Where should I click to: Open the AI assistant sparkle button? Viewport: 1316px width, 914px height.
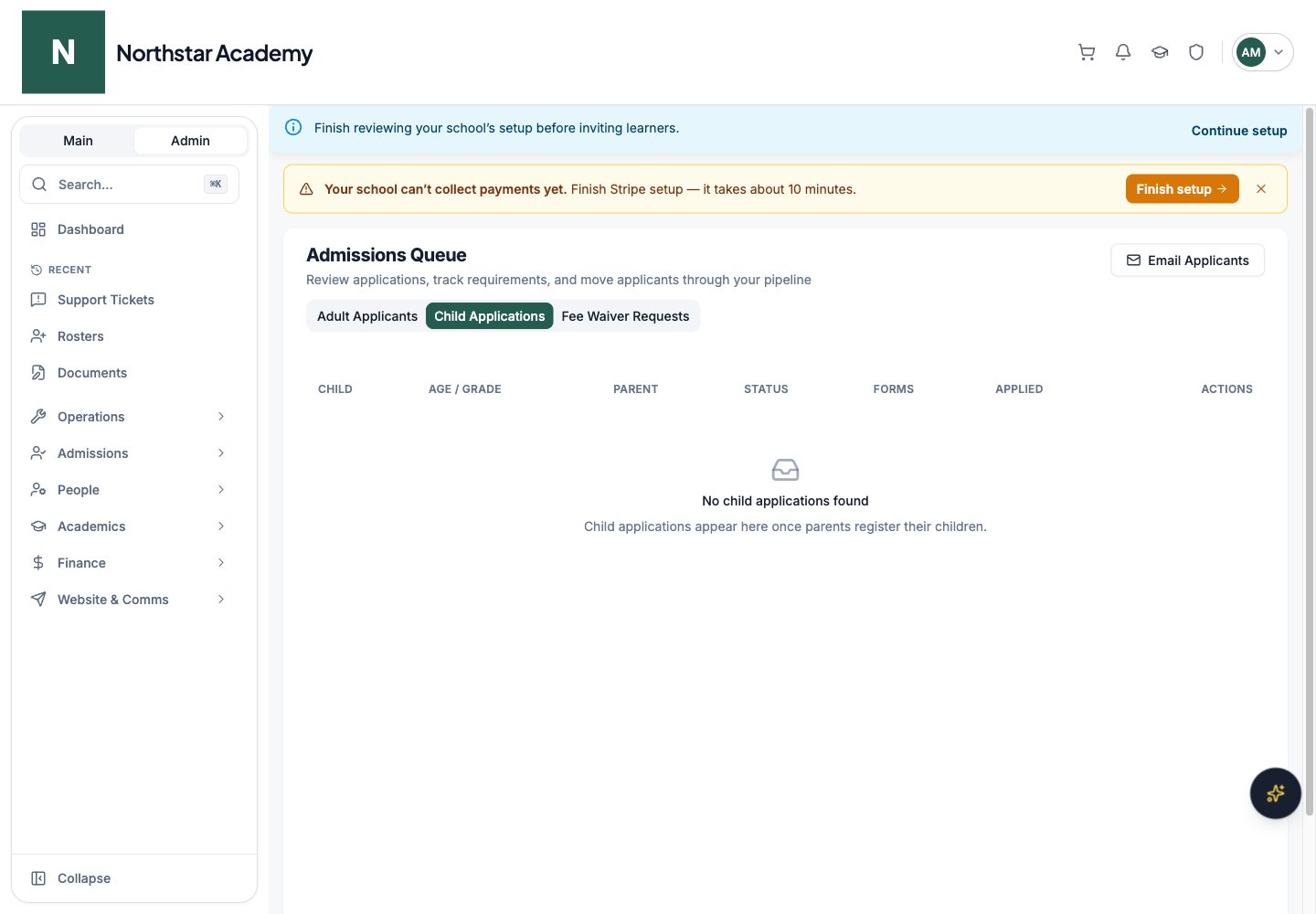[x=1275, y=793]
